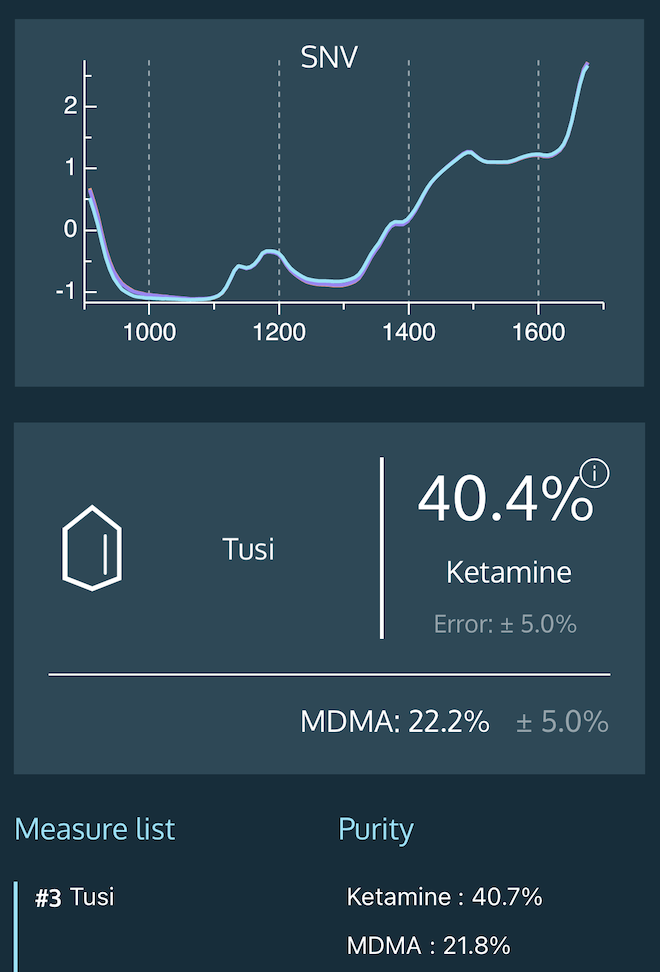Click the 1200 label on the x-axis
This screenshot has width=660, height=972.
(x=279, y=332)
